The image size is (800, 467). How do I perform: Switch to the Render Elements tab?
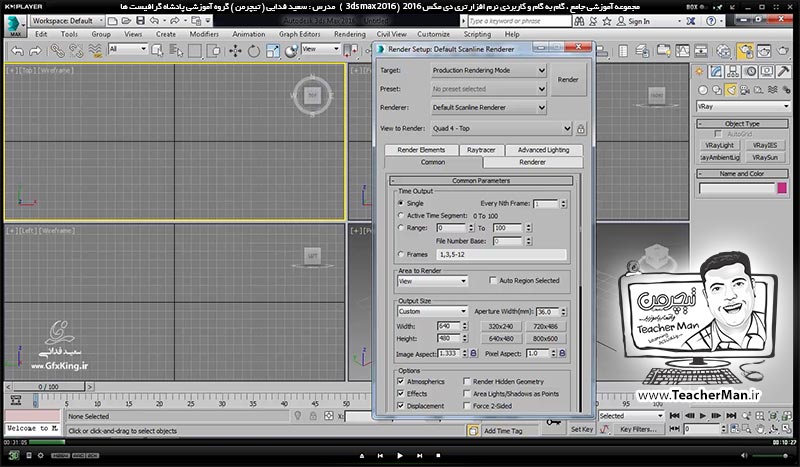click(421, 150)
